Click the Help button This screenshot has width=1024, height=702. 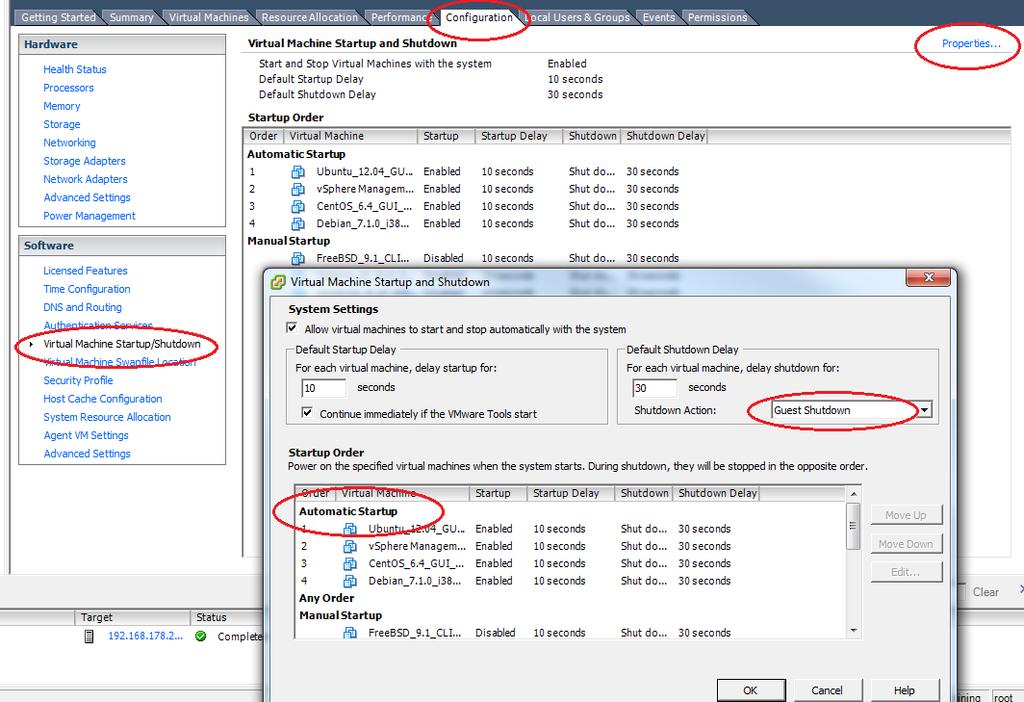click(904, 690)
